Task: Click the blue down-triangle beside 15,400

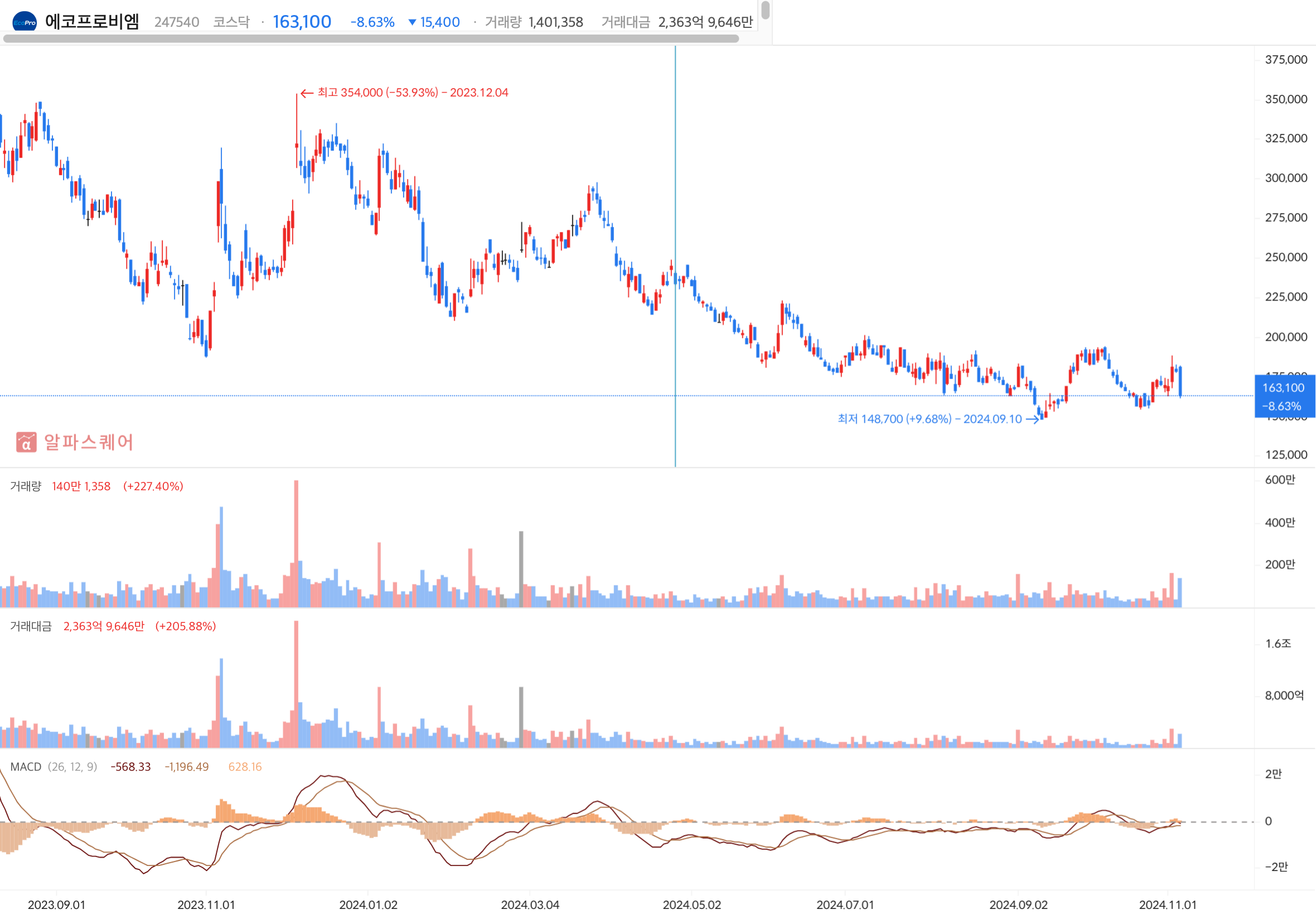Action: 412,22
